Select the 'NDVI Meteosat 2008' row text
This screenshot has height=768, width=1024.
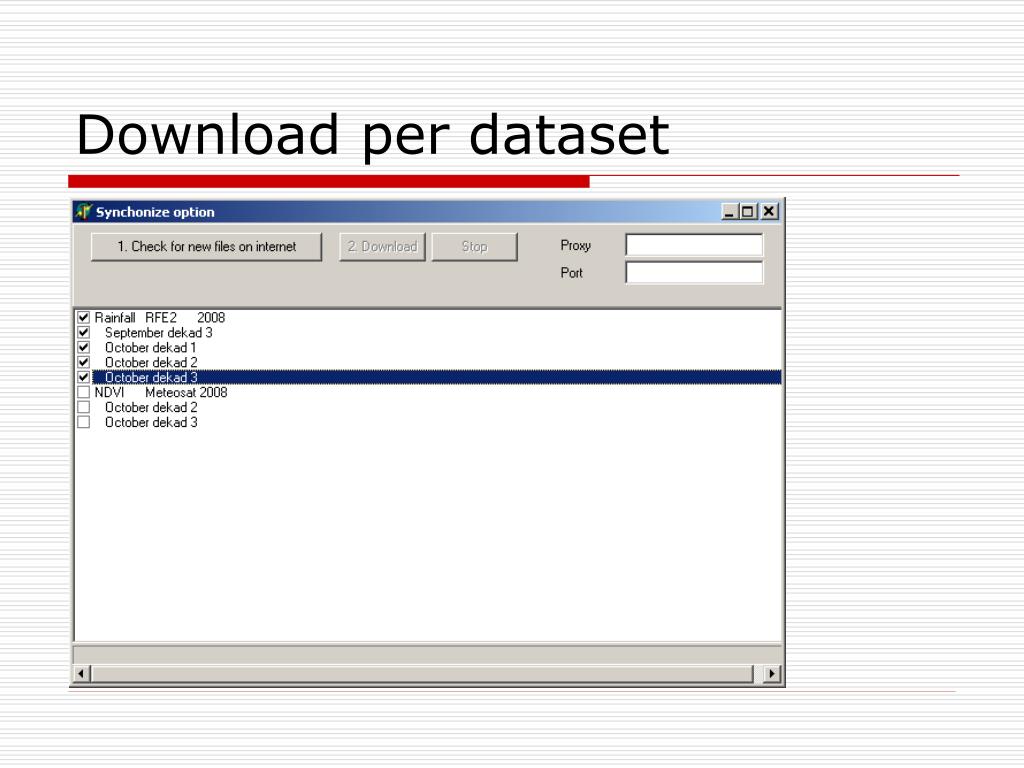[x=161, y=393]
